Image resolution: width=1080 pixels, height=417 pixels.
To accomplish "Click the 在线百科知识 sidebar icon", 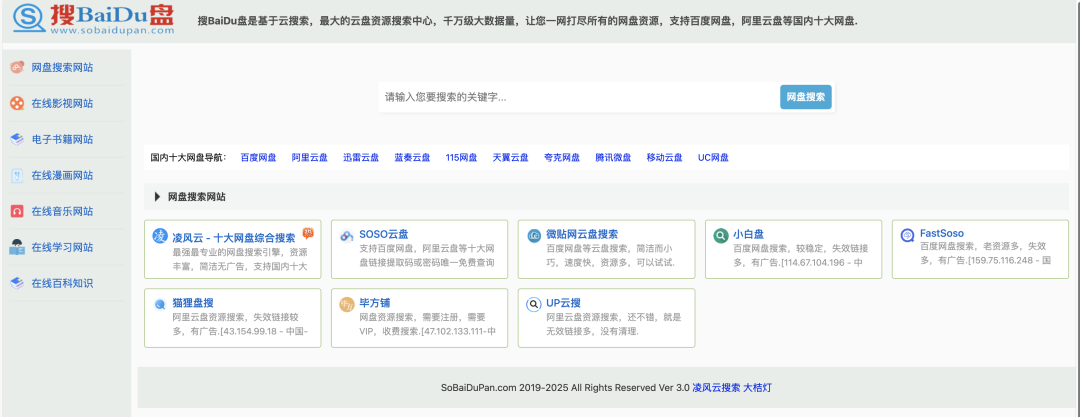I will 17,283.
